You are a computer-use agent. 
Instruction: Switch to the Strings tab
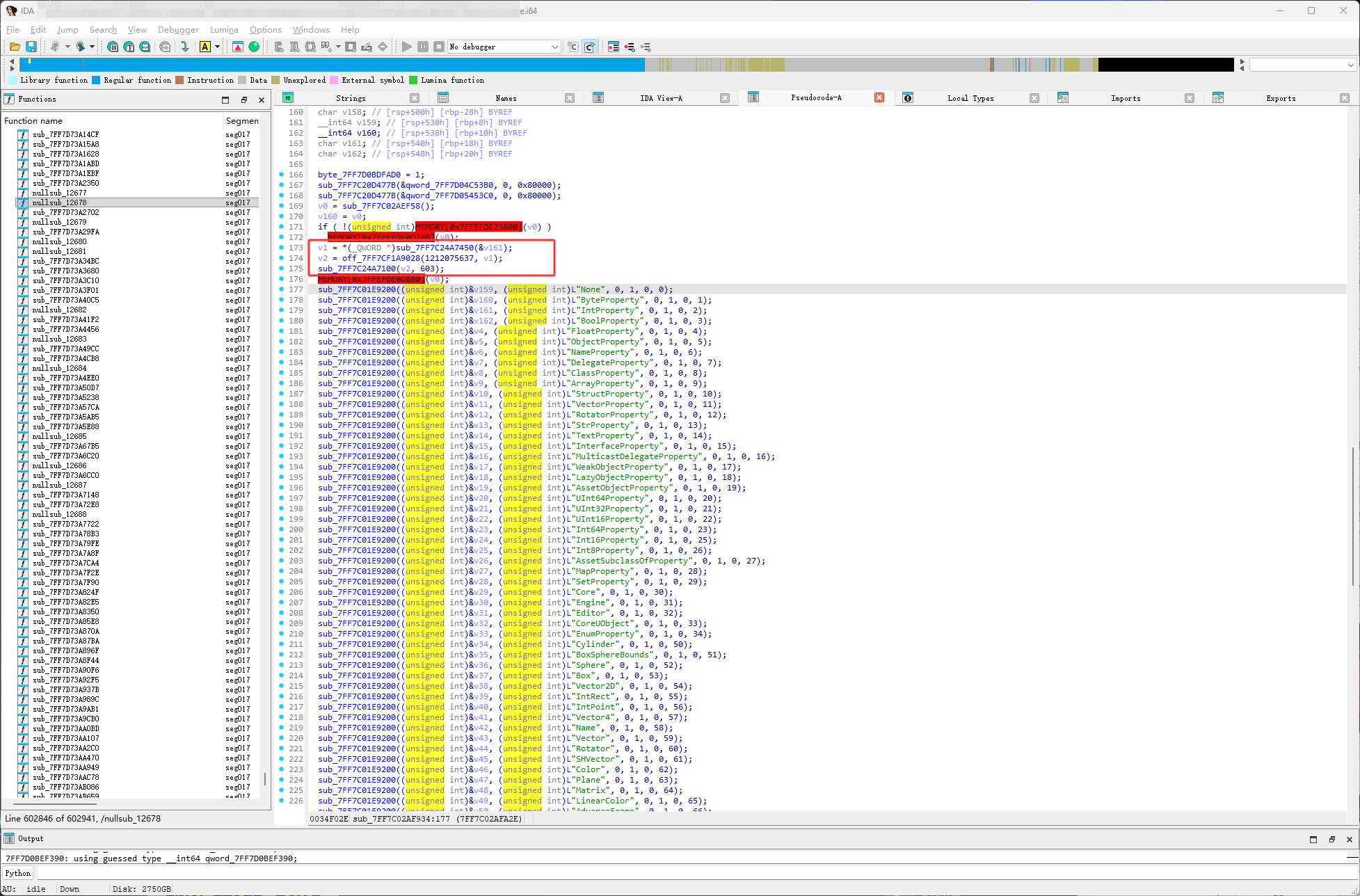pyautogui.click(x=350, y=98)
